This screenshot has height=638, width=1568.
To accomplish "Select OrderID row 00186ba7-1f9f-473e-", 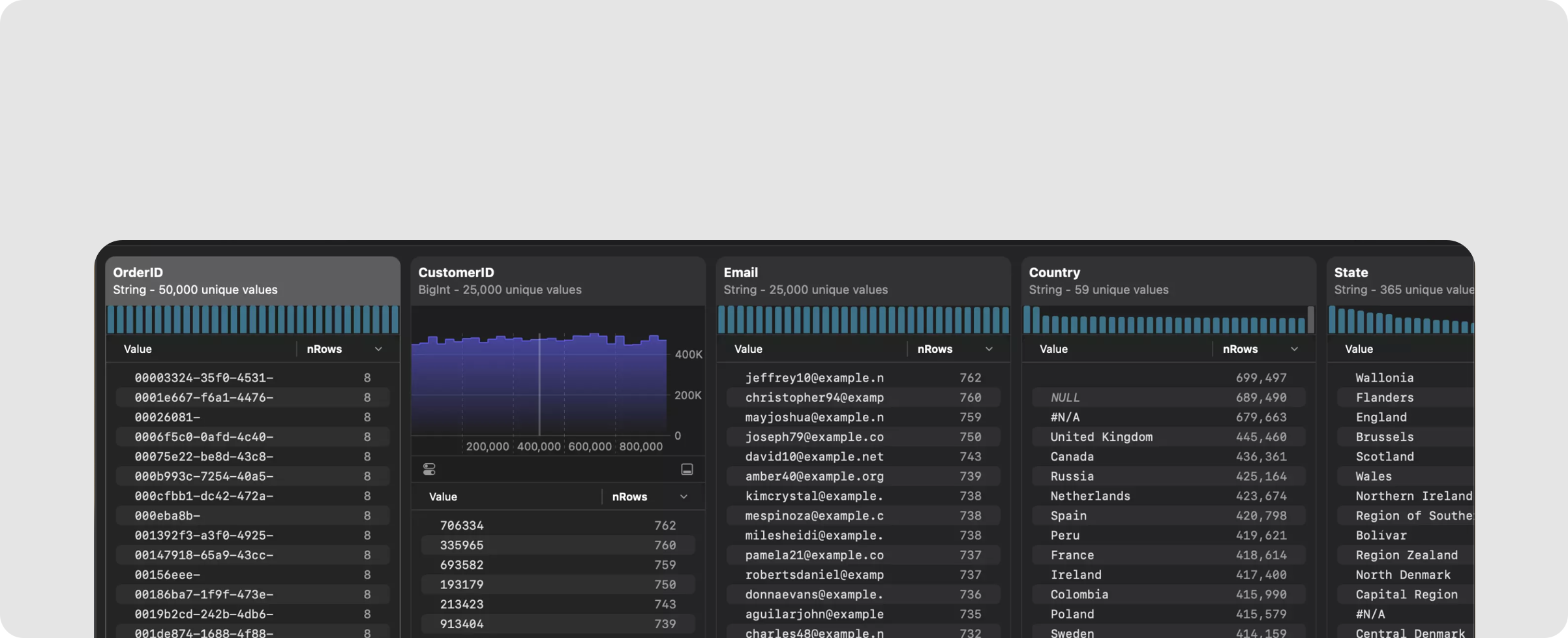I will point(252,594).
